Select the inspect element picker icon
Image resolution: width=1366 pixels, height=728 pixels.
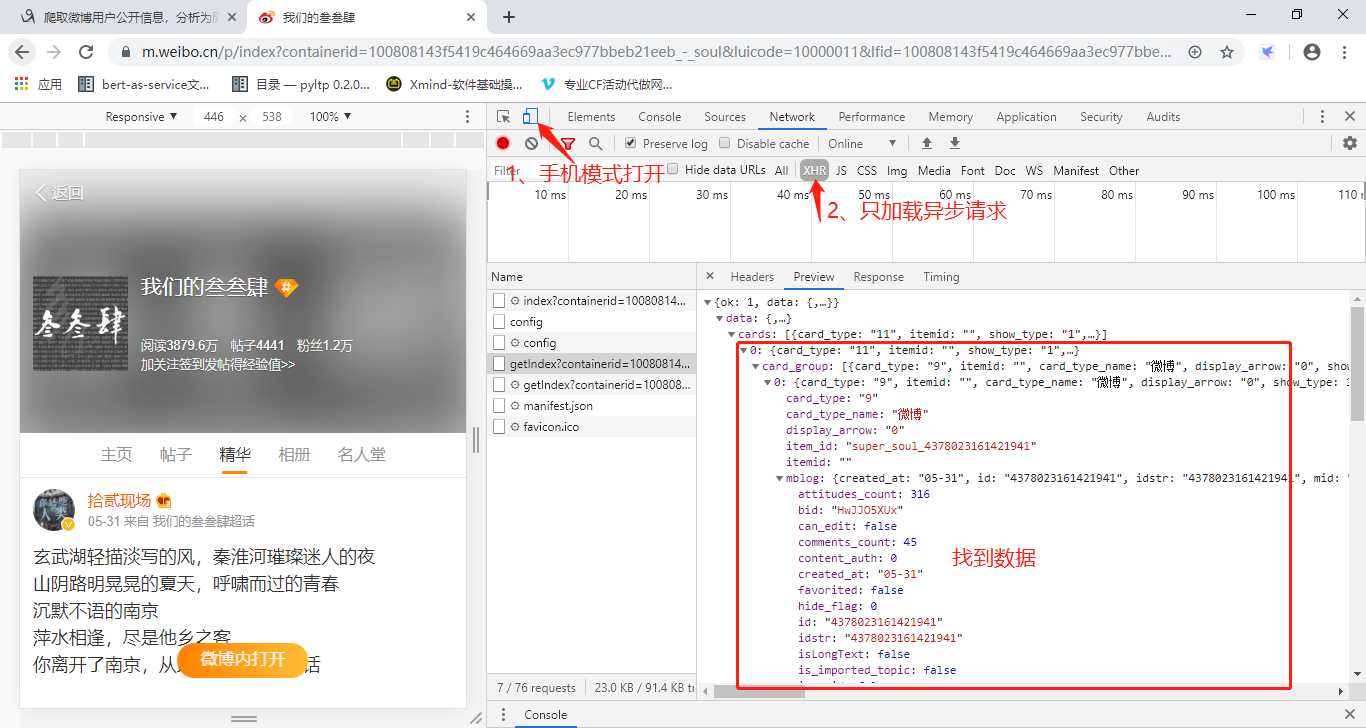[x=504, y=117]
